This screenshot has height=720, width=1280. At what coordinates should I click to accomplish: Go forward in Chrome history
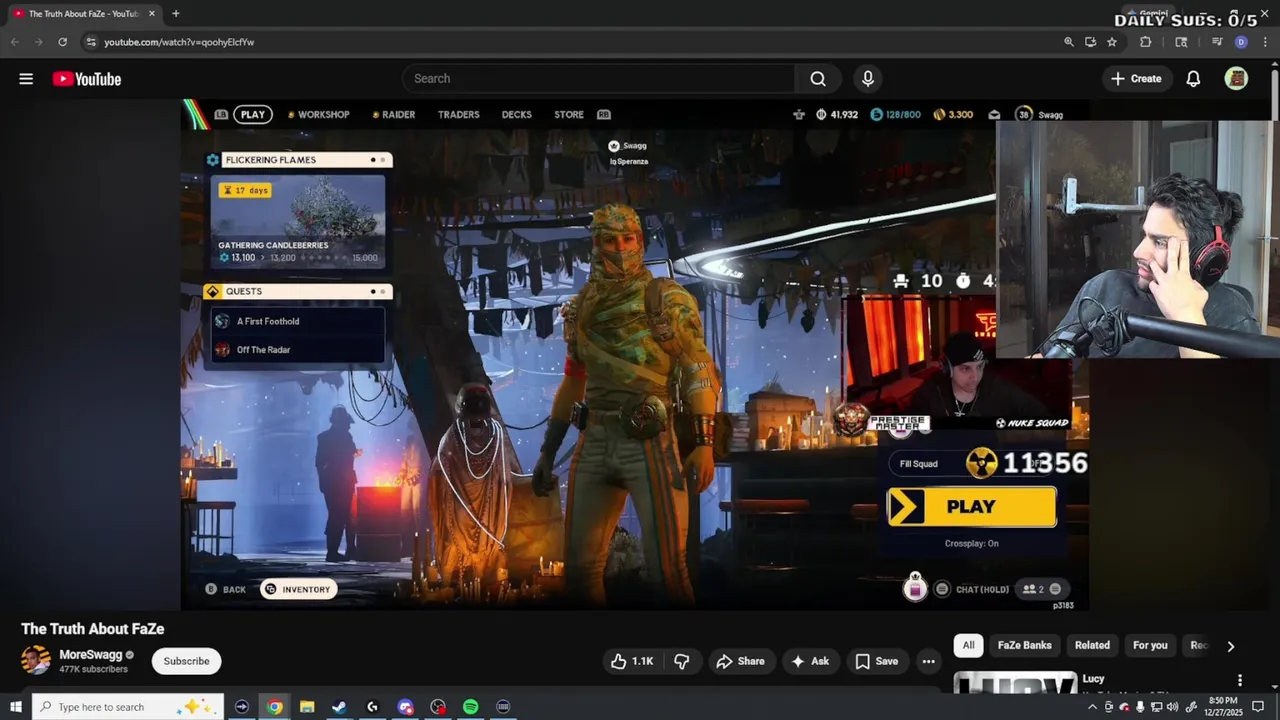(38, 42)
